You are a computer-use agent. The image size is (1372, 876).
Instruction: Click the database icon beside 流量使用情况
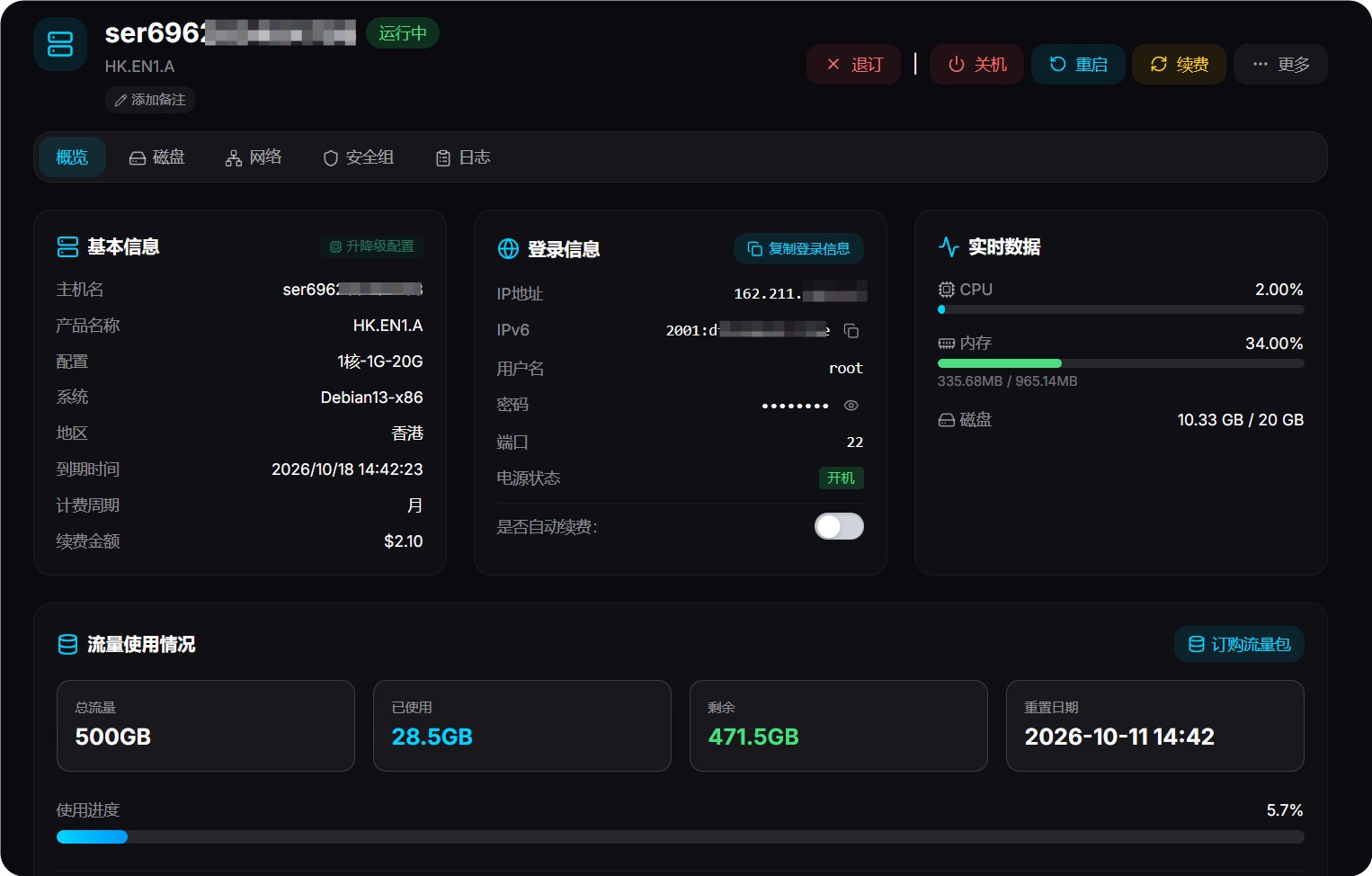tap(67, 644)
